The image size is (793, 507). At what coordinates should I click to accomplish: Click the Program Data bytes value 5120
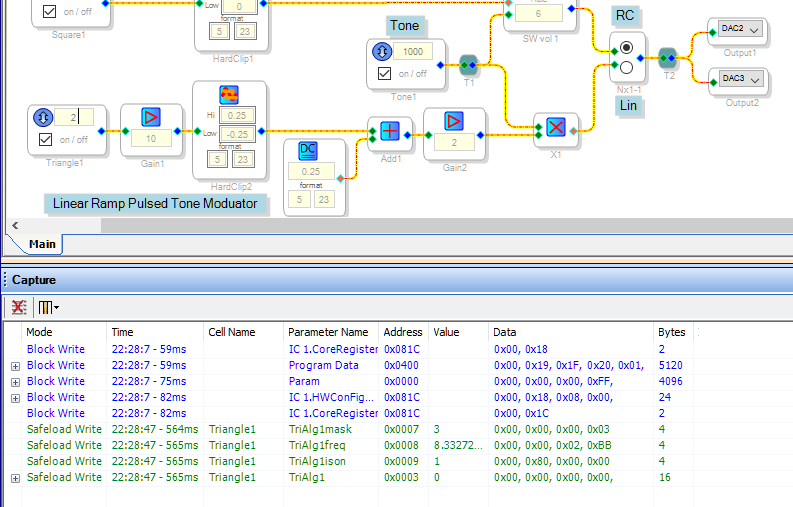pyautogui.click(x=671, y=365)
